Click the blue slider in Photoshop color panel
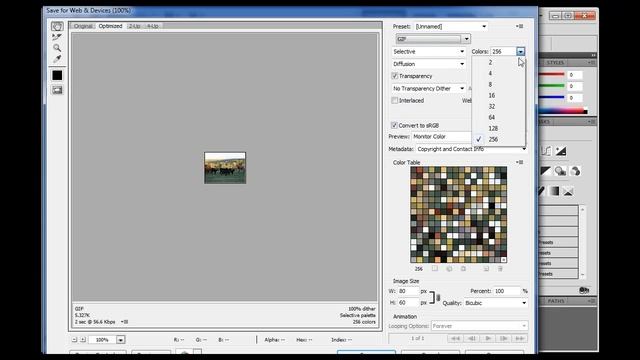This screenshot has width=640, height=360. point(552,98)
